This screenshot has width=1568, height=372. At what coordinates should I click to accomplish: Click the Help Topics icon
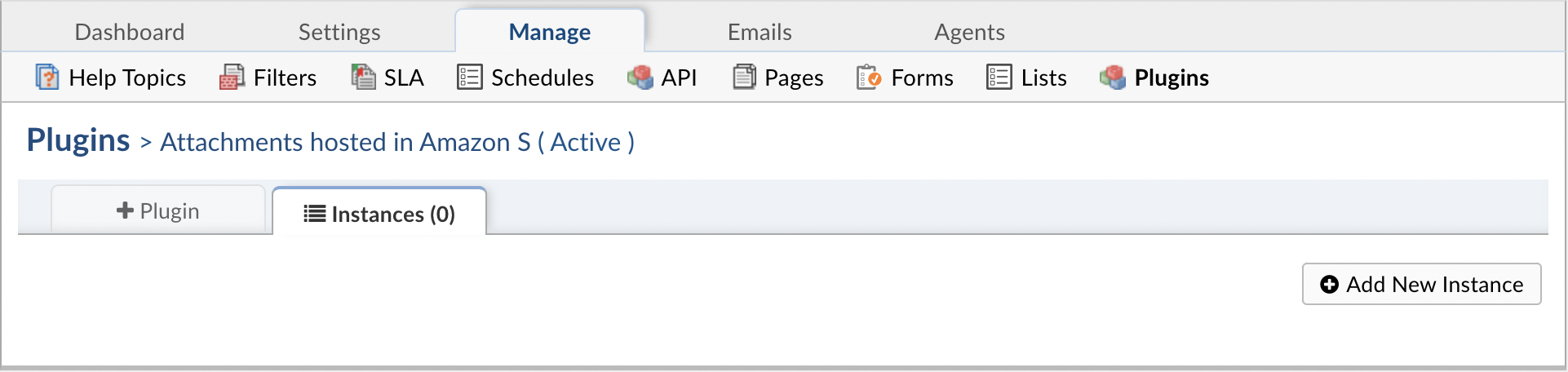click(47, 77)
